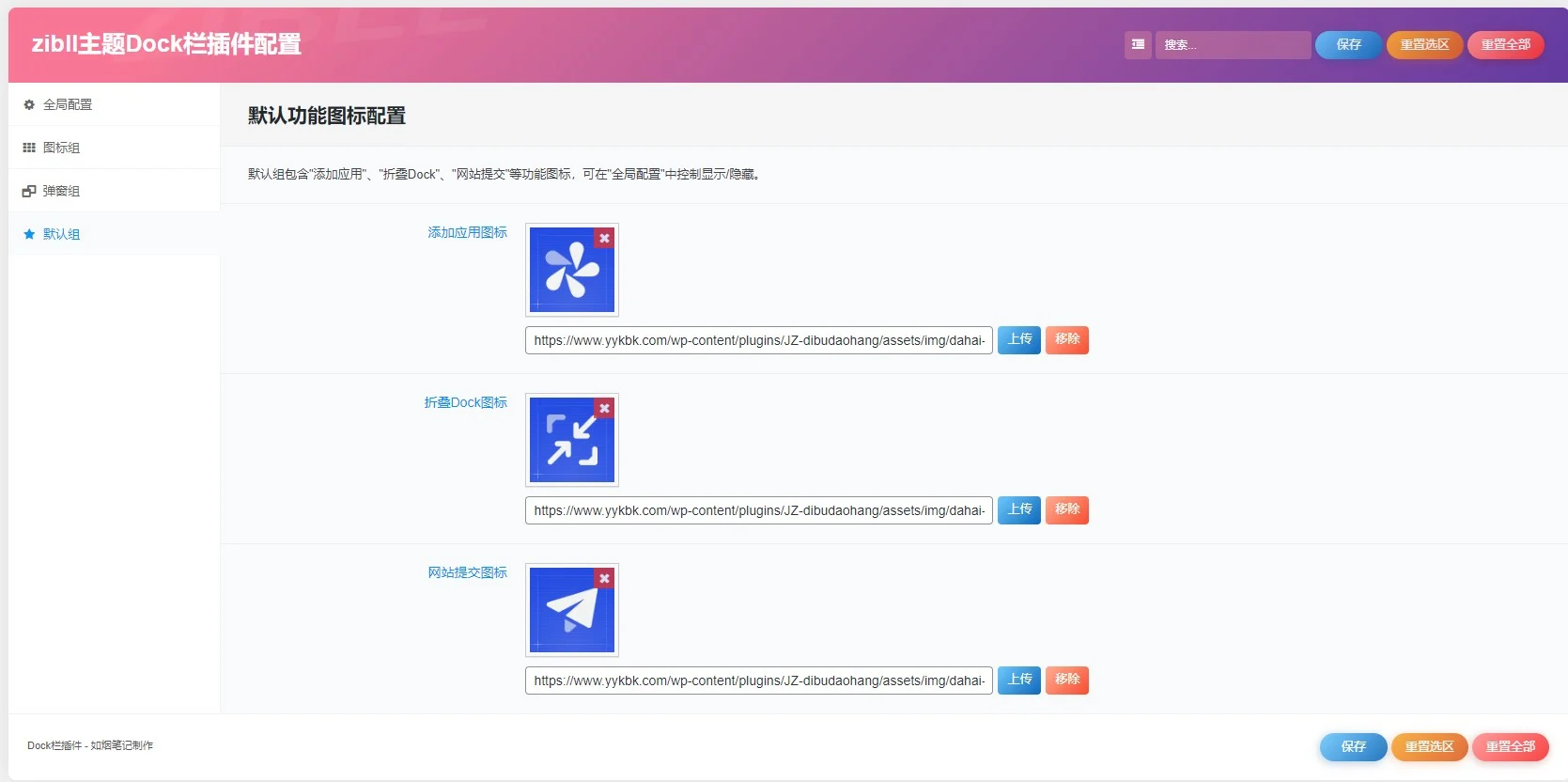Click 上传 for 网站提交图标

(1019, 680)
